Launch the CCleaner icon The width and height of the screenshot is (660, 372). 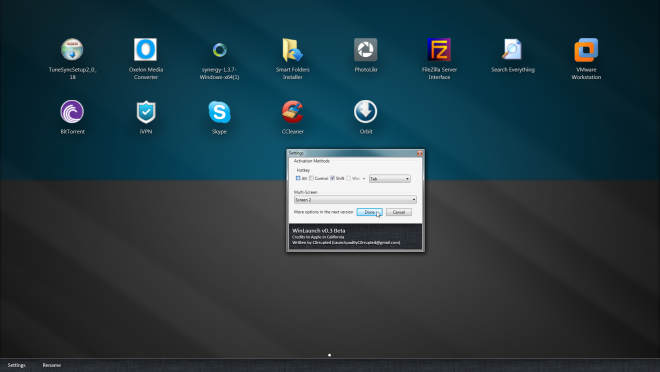293,112
